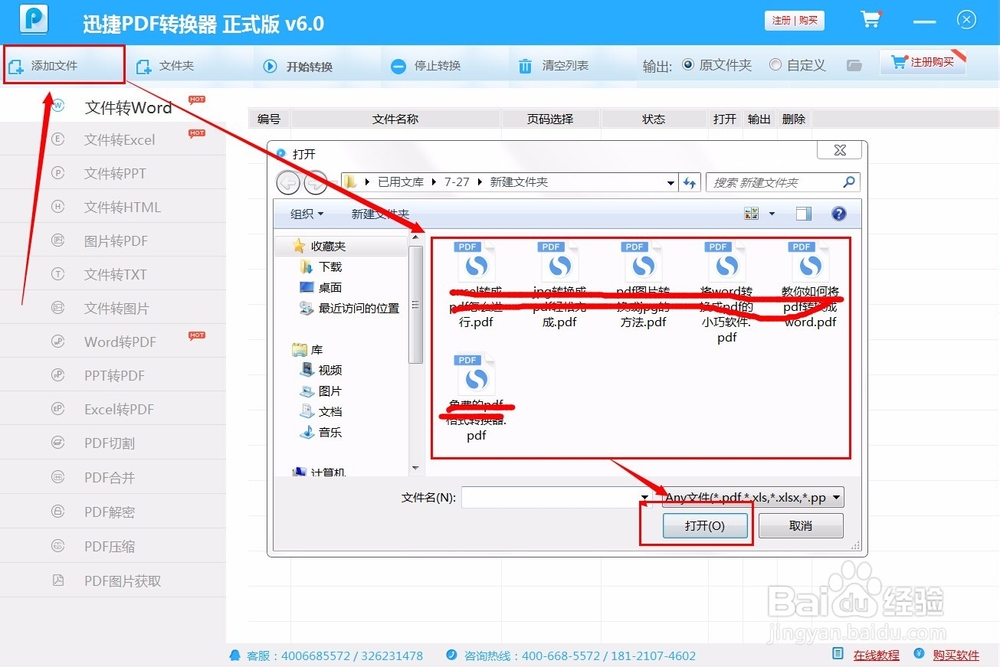Open the output folder browse icon
The image size is (1000, 667).
pyautogui.click(x=854, y=65)
